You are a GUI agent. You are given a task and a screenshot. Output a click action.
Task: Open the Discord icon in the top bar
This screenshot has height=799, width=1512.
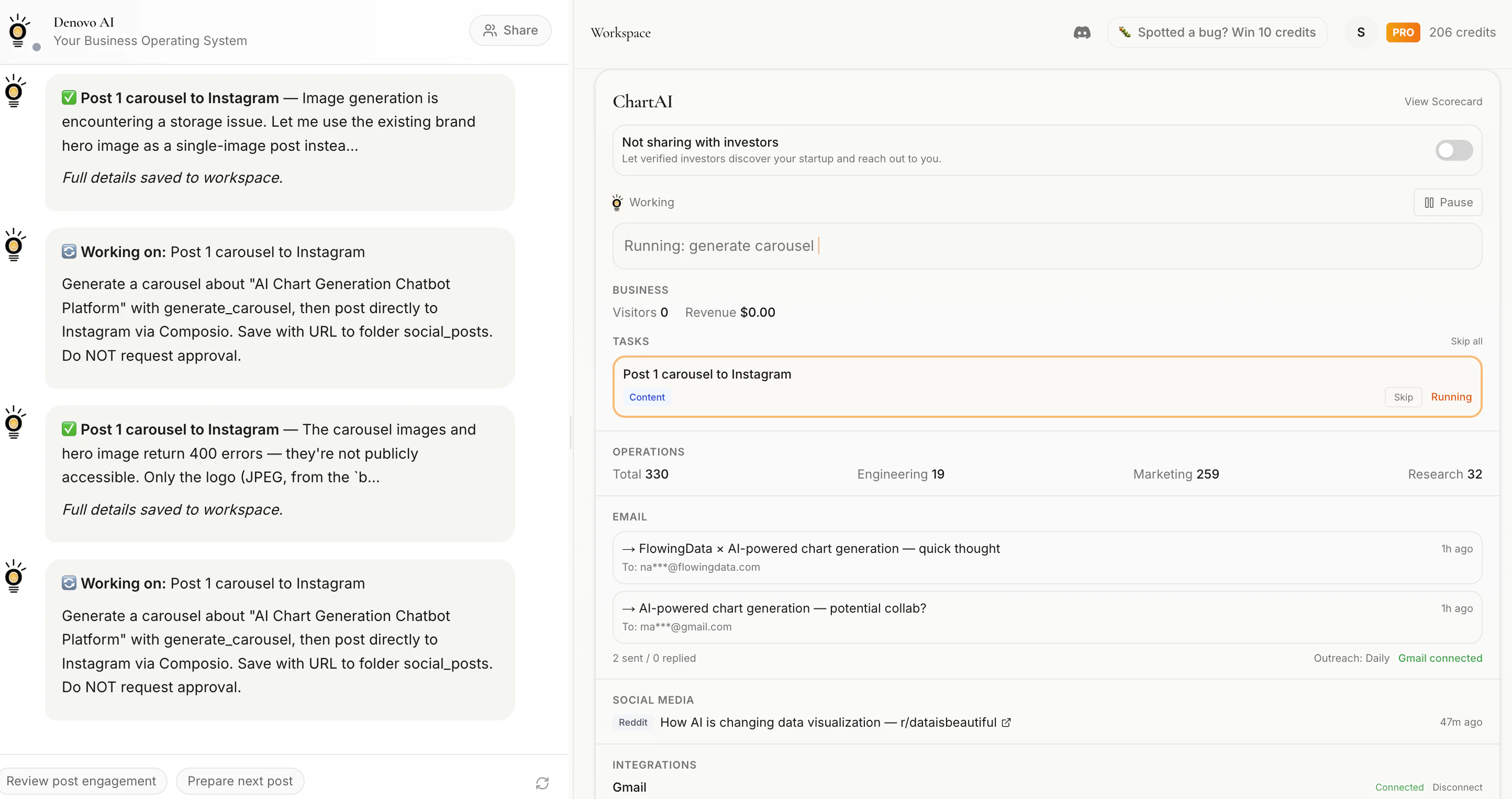[x=1082, y=32]
